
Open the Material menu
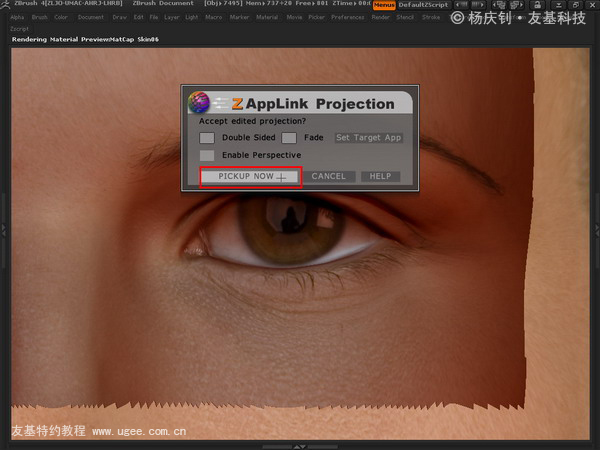267,17
